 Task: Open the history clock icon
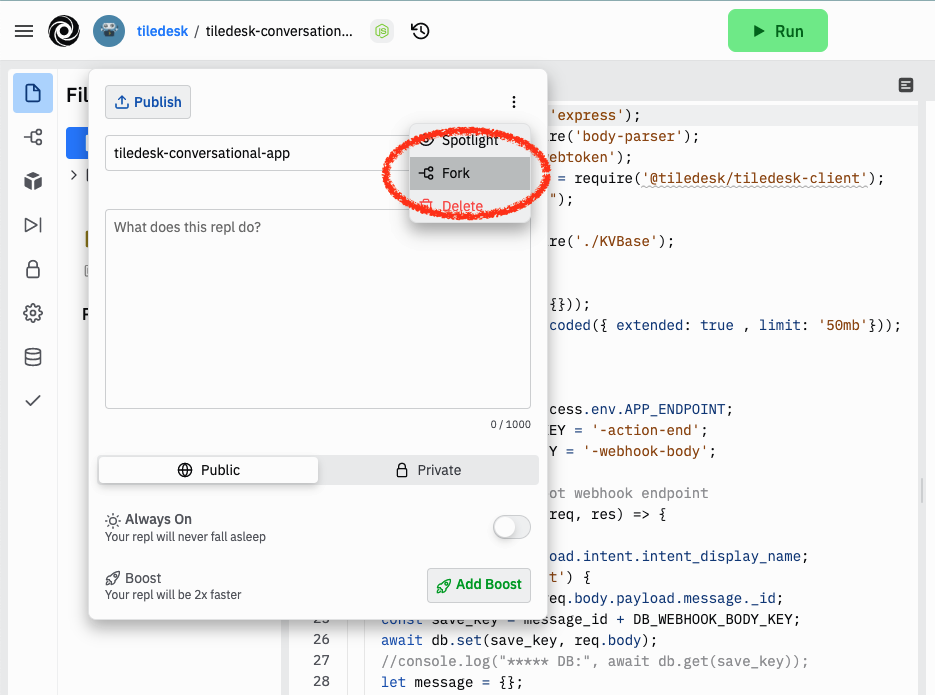pyautogui.click(x=421, y=31)
